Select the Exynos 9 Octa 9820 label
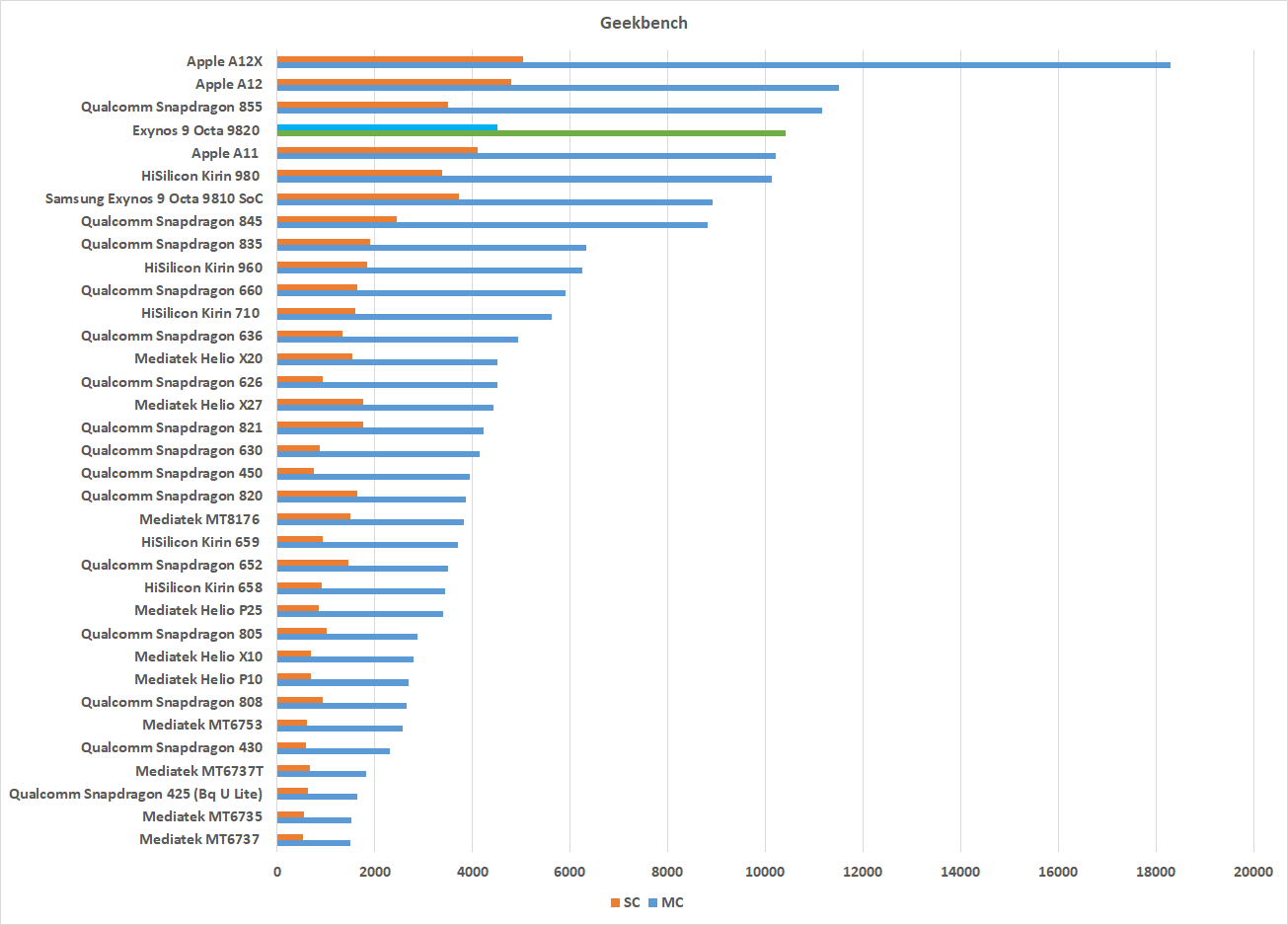 (196, 130)
